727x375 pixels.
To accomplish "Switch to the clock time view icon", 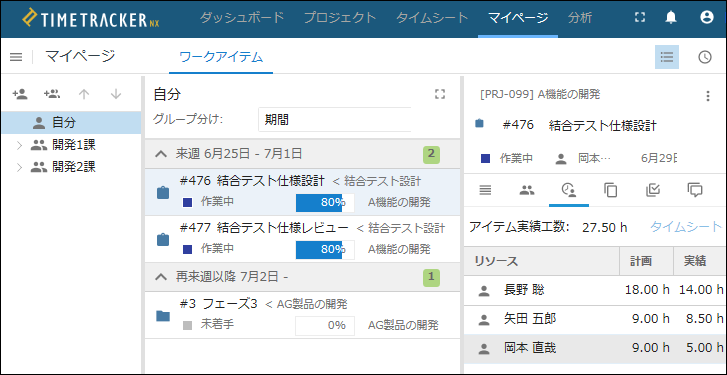I will point(705,57).
